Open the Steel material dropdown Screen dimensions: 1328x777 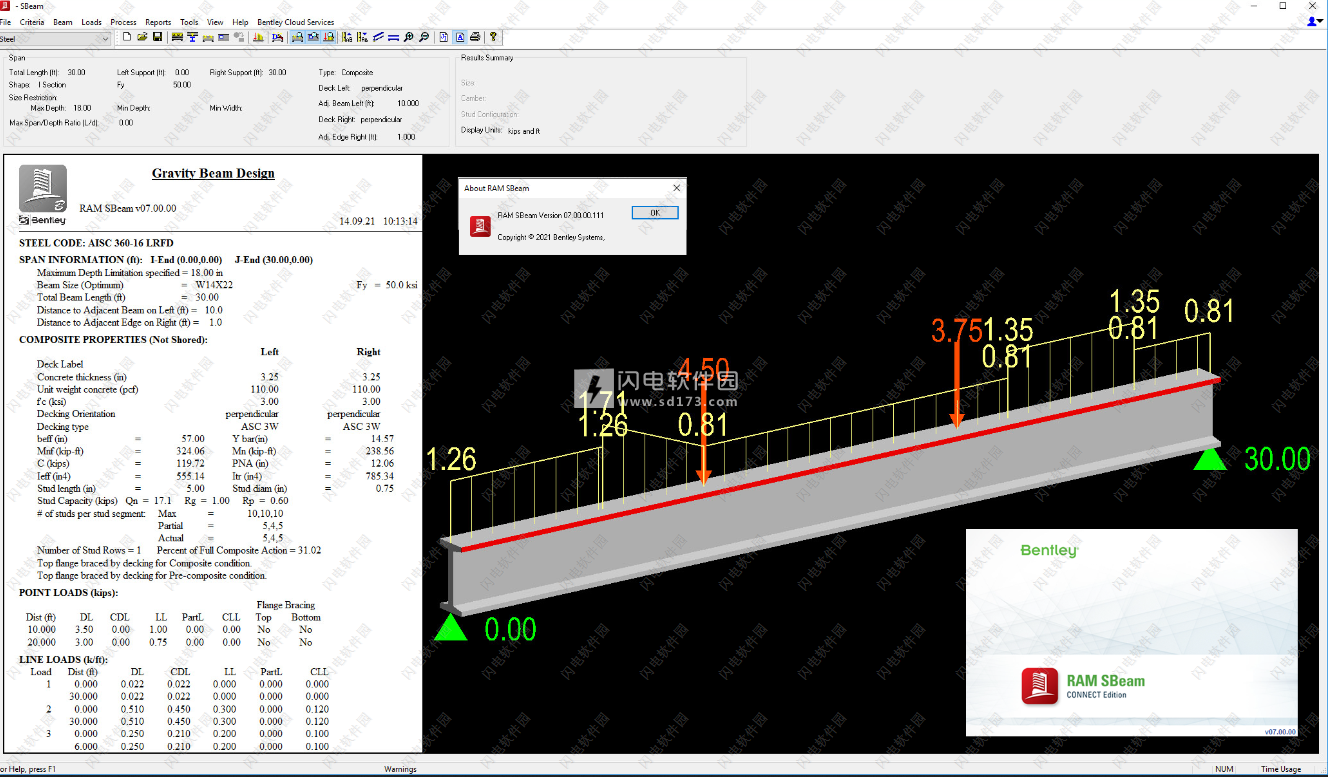tap(55, 39)
